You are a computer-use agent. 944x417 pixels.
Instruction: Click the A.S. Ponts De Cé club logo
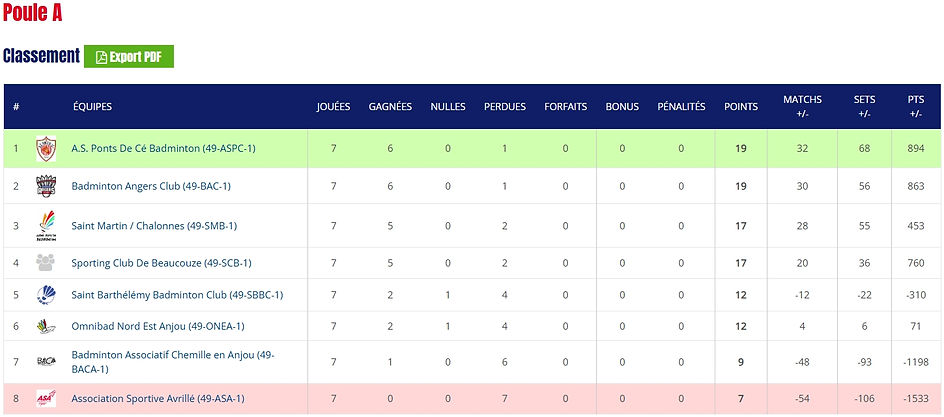click(46, 148)
